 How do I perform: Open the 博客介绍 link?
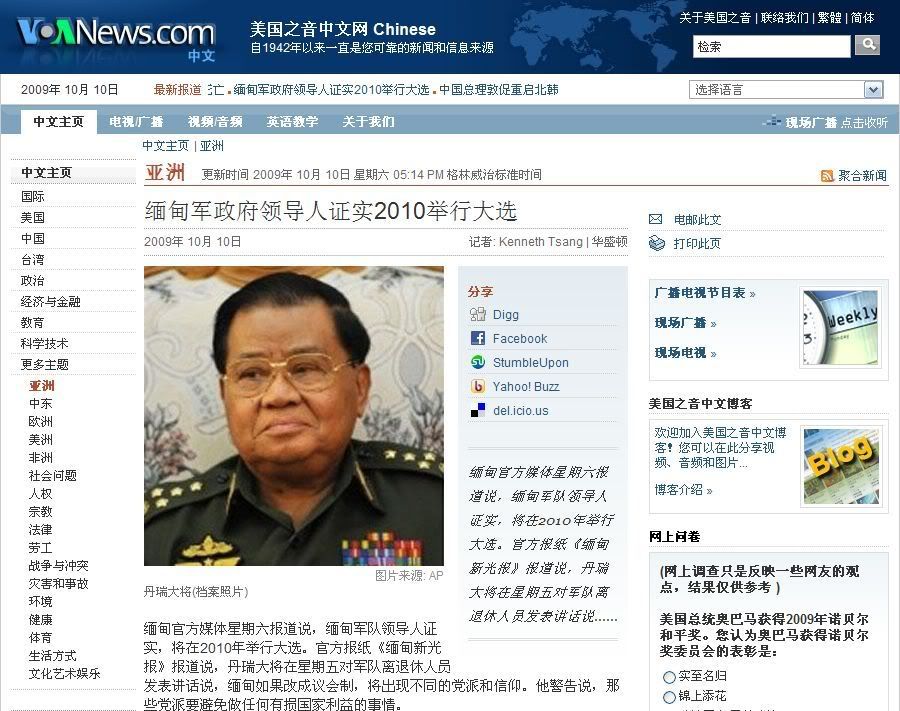(x=683, y=490)
